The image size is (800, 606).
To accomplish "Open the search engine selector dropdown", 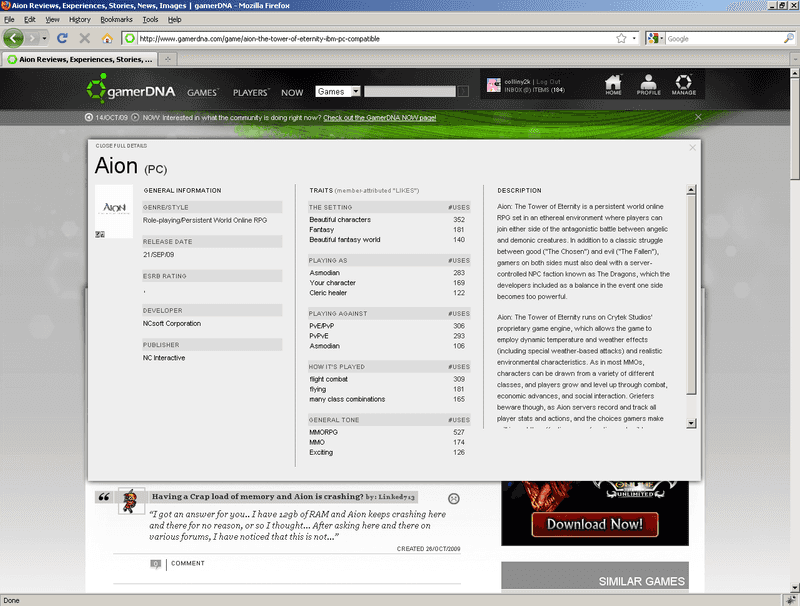I will 655,39.
